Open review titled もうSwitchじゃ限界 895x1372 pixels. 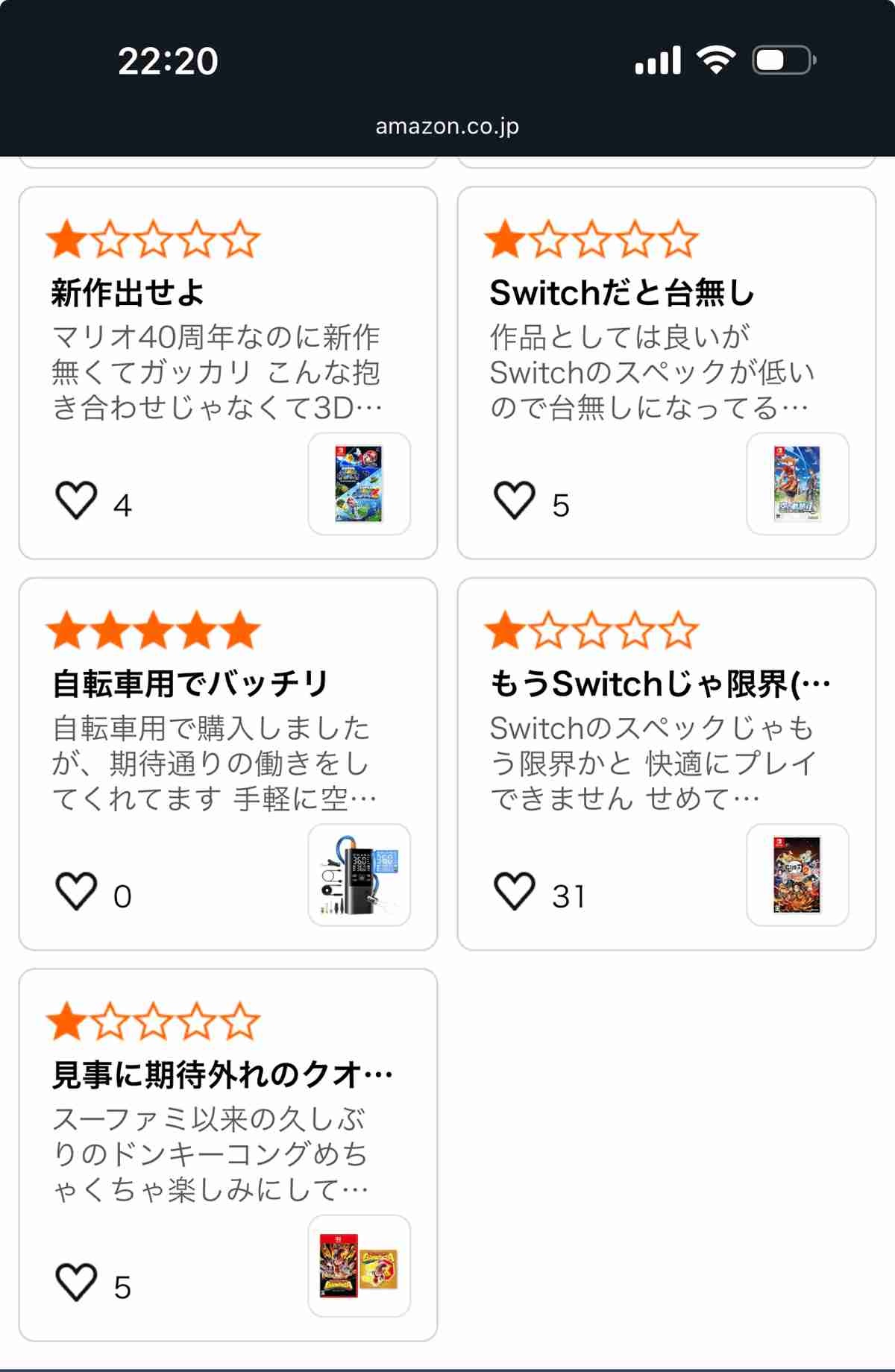[659, 684]
